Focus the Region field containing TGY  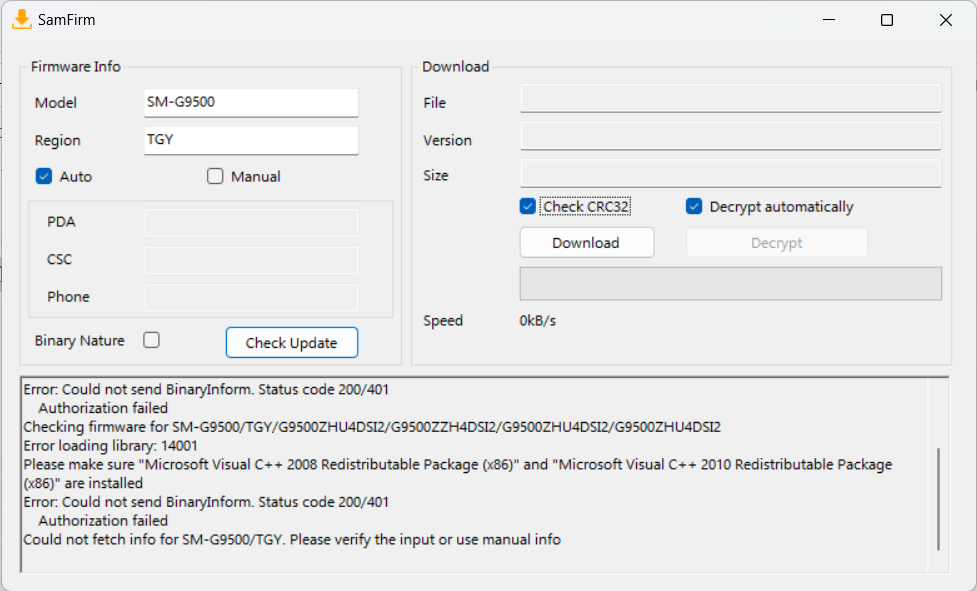[x=251, y=140]
